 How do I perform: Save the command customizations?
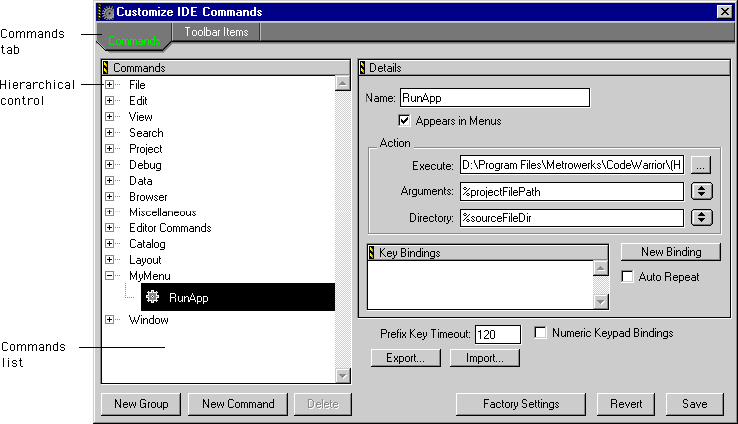pos(695,404)
